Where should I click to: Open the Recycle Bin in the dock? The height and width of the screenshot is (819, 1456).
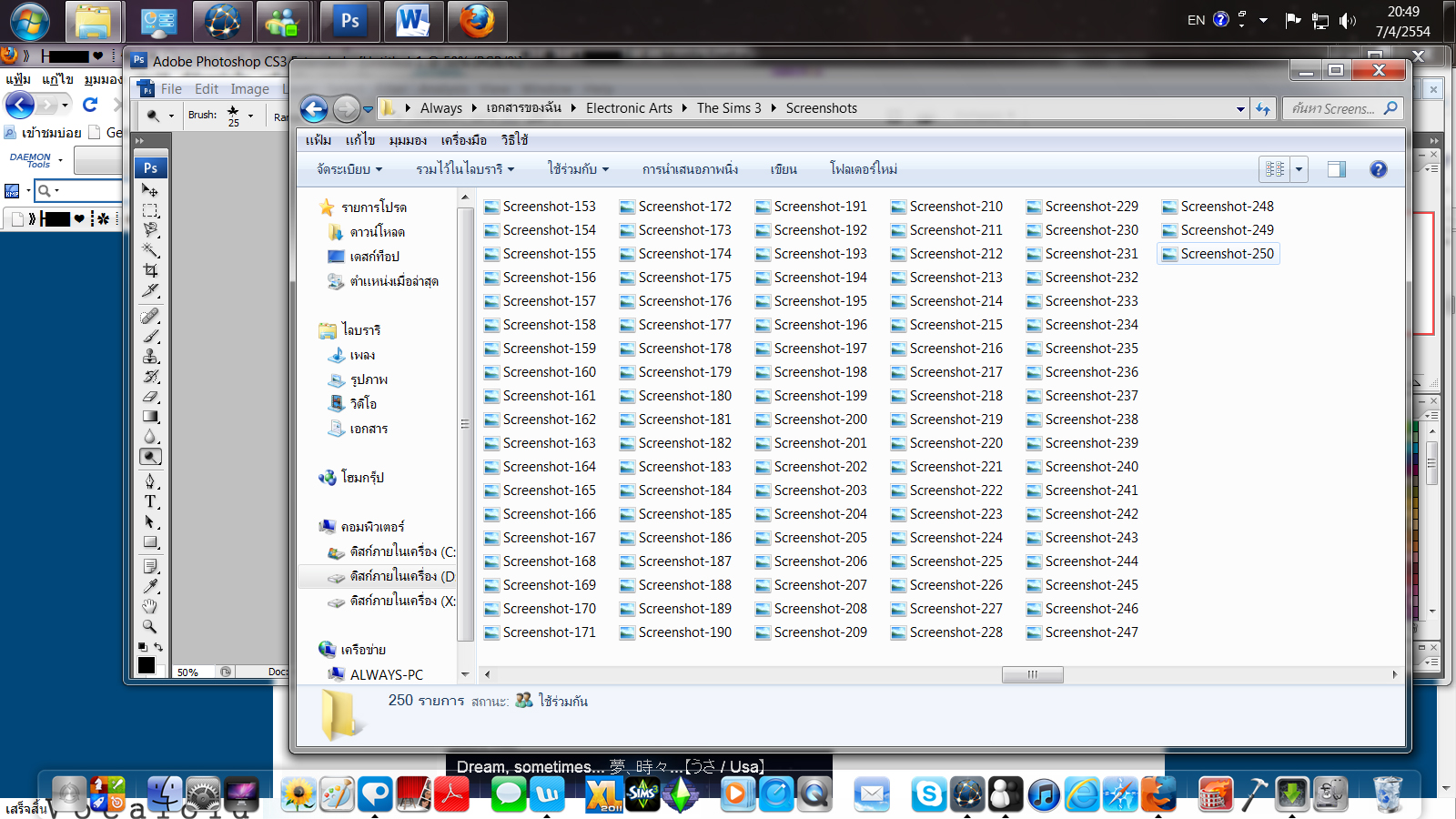(x=1388, y=794)
